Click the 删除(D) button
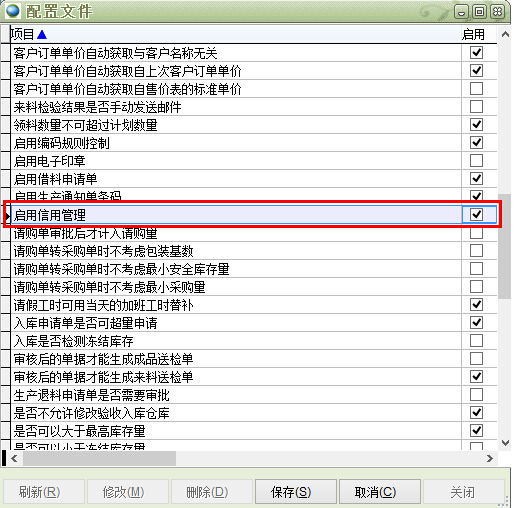The height and width of the screenshot is (508, 515). point(211,491)
